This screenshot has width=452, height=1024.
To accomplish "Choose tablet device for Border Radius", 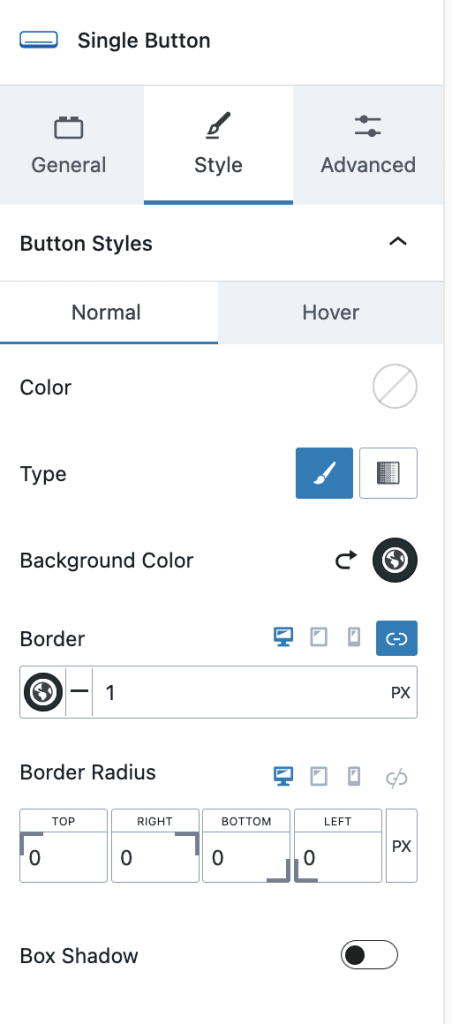I will click(319, 776).
